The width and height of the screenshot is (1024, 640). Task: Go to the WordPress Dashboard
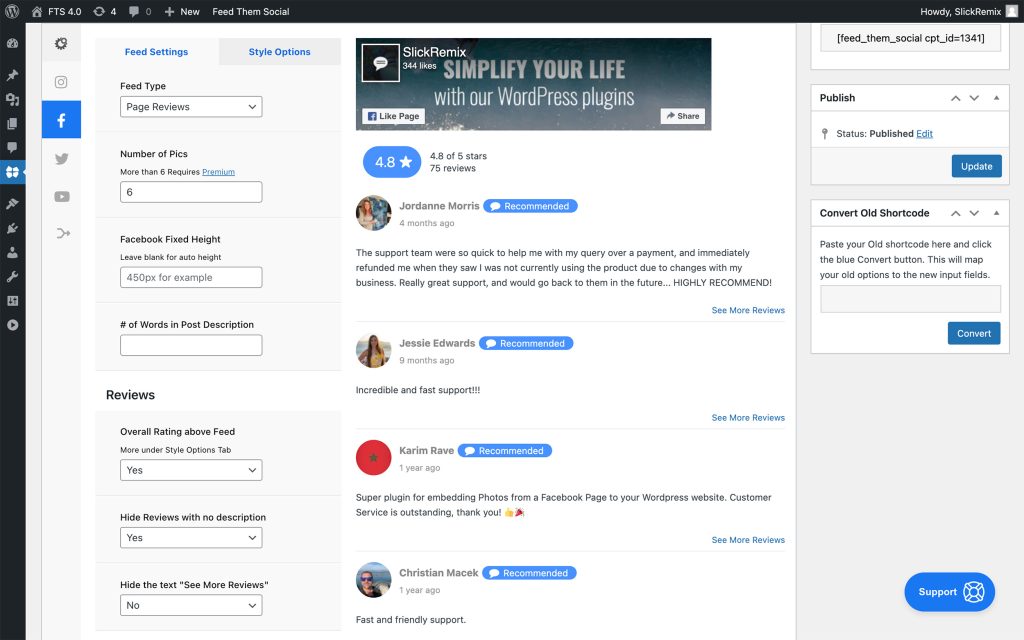point(12,44)
